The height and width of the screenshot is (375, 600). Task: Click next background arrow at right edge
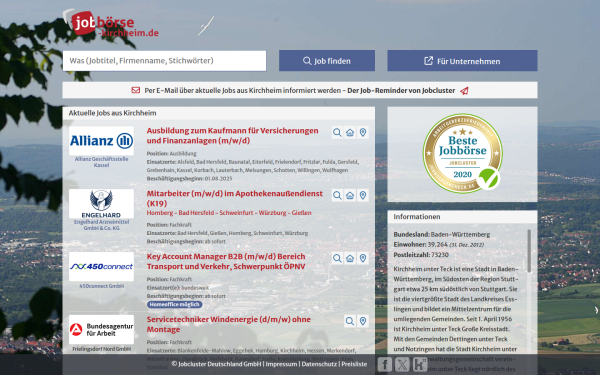596,310
